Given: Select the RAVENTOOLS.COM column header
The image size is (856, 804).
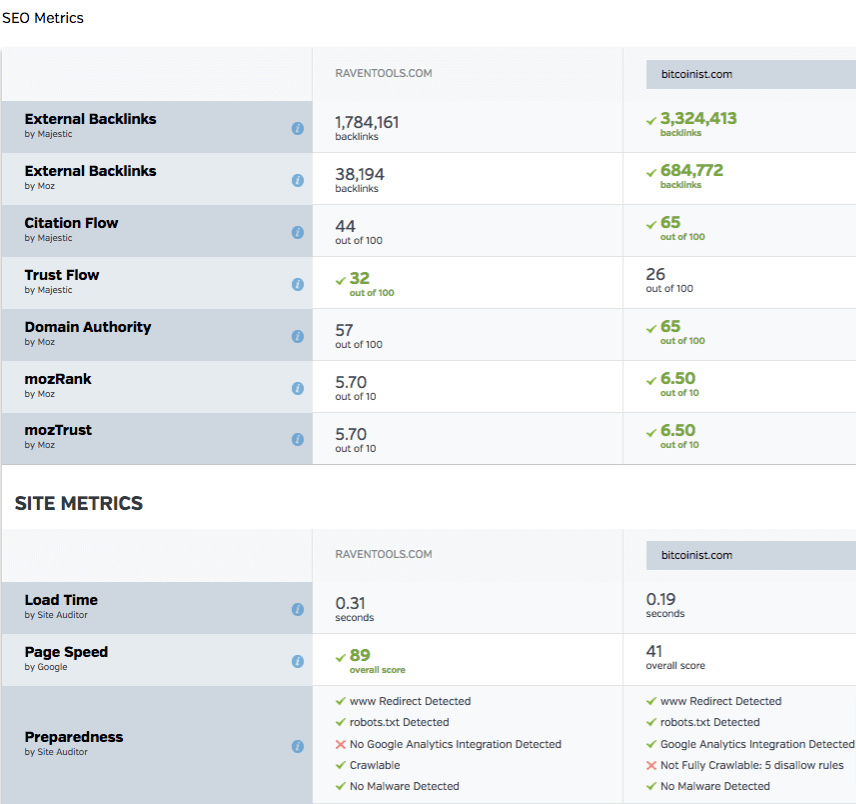Looking at the screenshot, I should 384,73.
